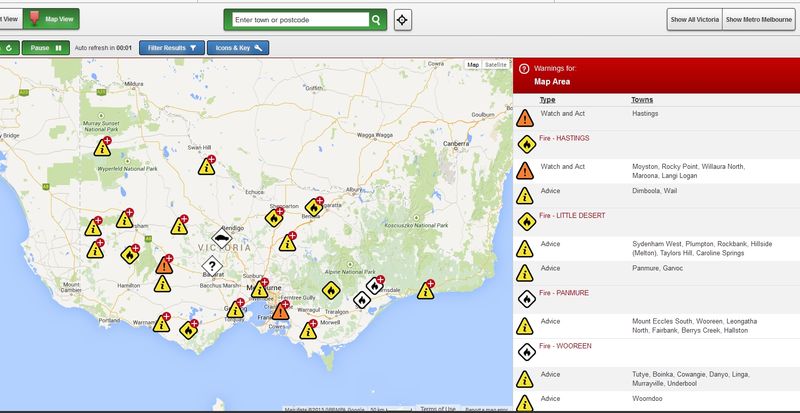
Task: Click towns text Sydenham West, Plumpton, Rockbank
Action: pos(702,249)
